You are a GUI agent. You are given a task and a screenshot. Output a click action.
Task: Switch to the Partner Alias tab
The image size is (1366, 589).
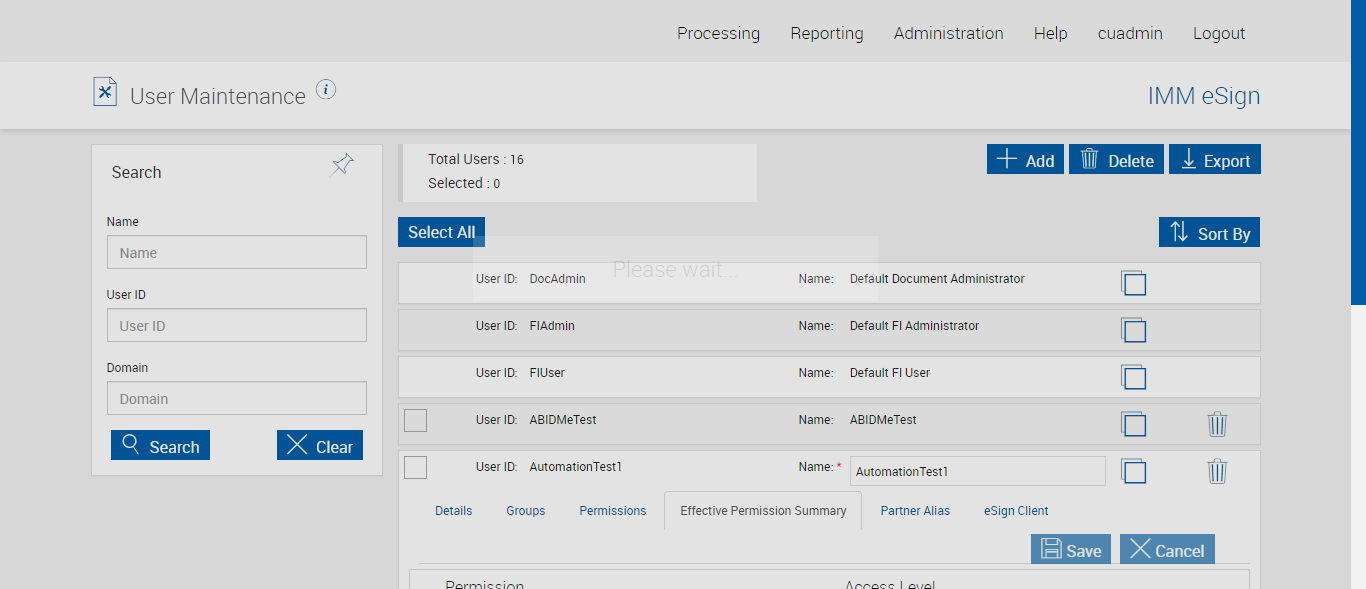click(x=915, y=511)
